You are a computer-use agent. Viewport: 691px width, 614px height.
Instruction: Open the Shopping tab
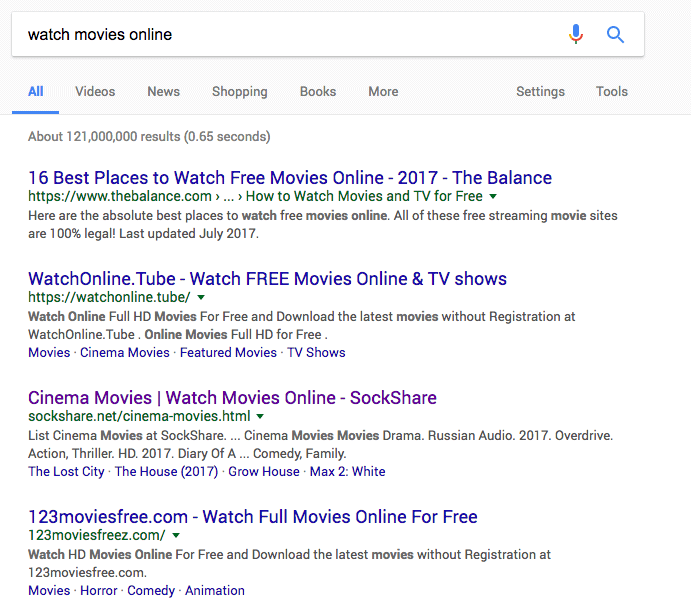(x=240, y=92)
